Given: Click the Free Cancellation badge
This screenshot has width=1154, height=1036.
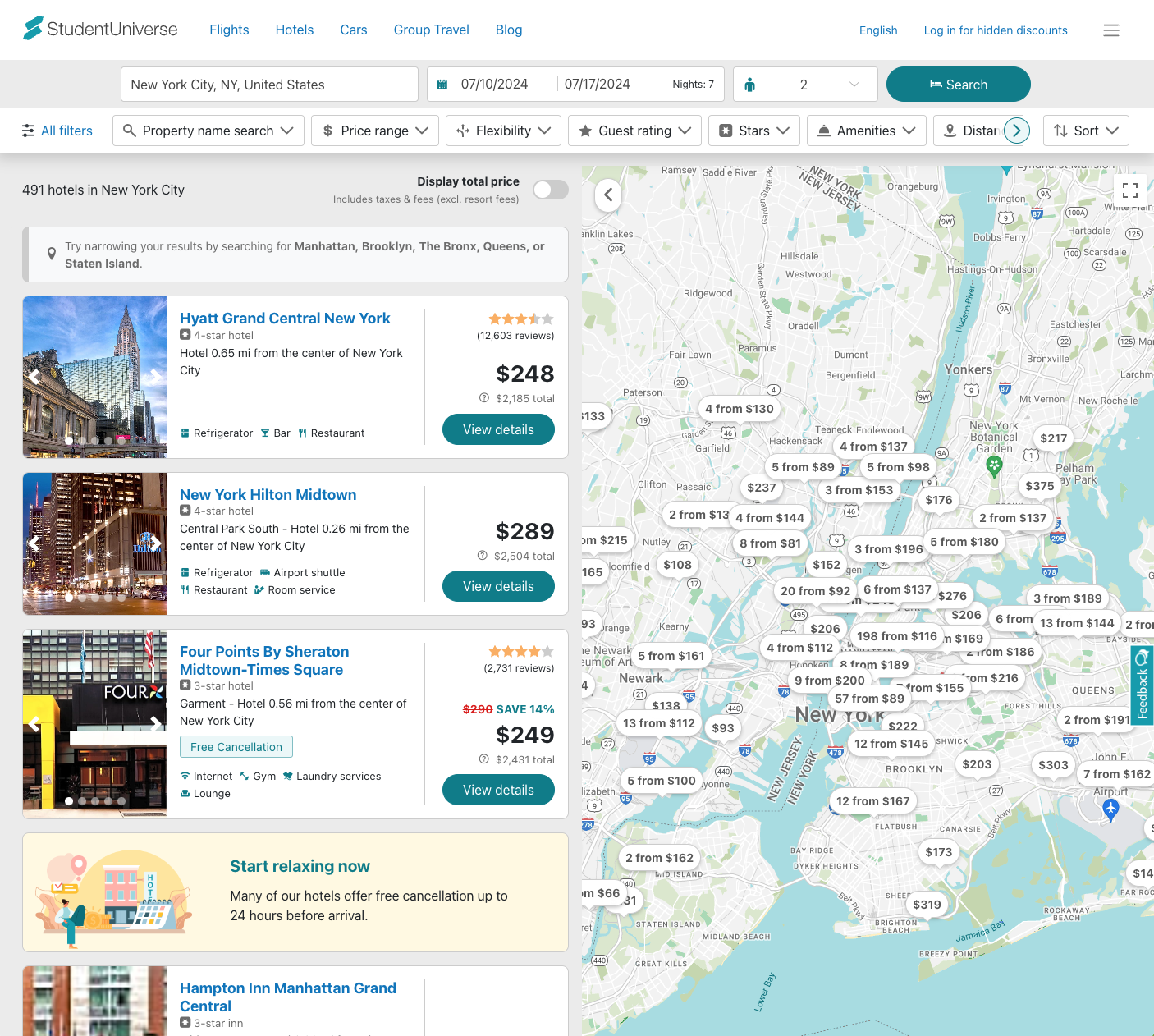Looking at the screenshot, I should click(236, 747).
